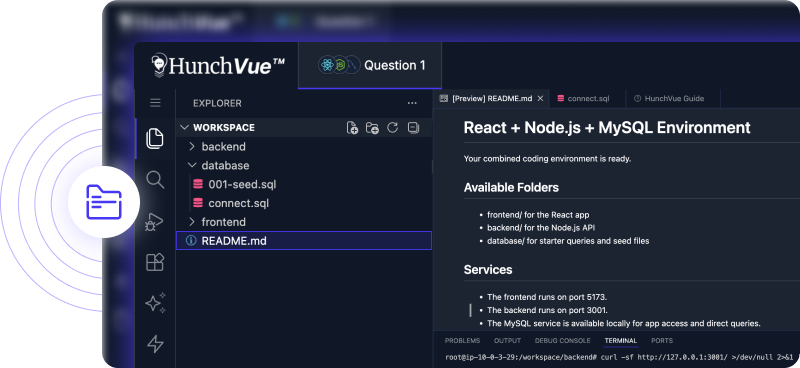Click text 'Your combined coding environment is ready.'

coord(547,159)
